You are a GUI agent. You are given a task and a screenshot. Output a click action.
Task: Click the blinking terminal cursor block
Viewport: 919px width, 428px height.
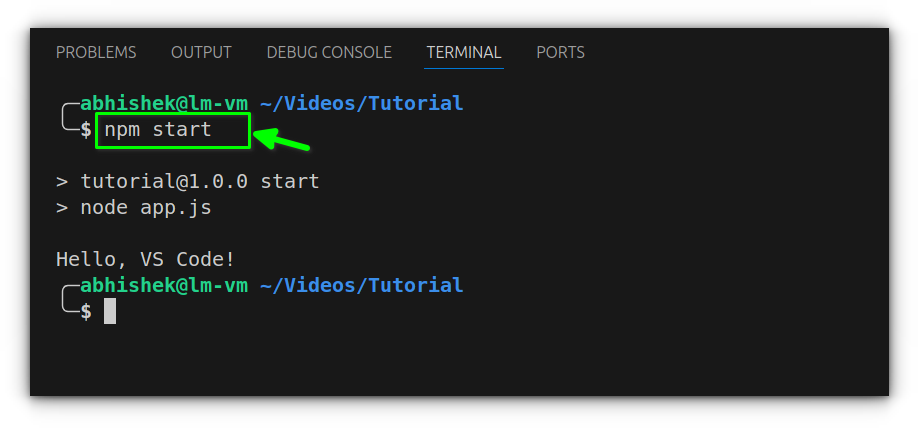point(110,311)
